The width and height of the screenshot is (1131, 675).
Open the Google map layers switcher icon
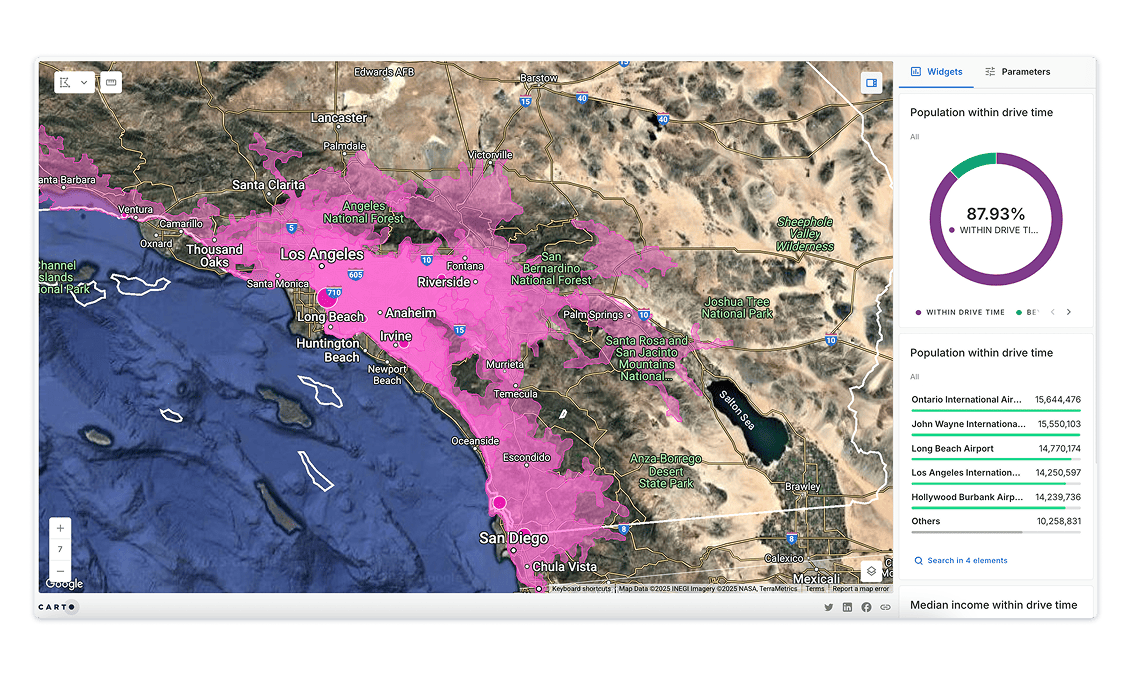point(870,570)
